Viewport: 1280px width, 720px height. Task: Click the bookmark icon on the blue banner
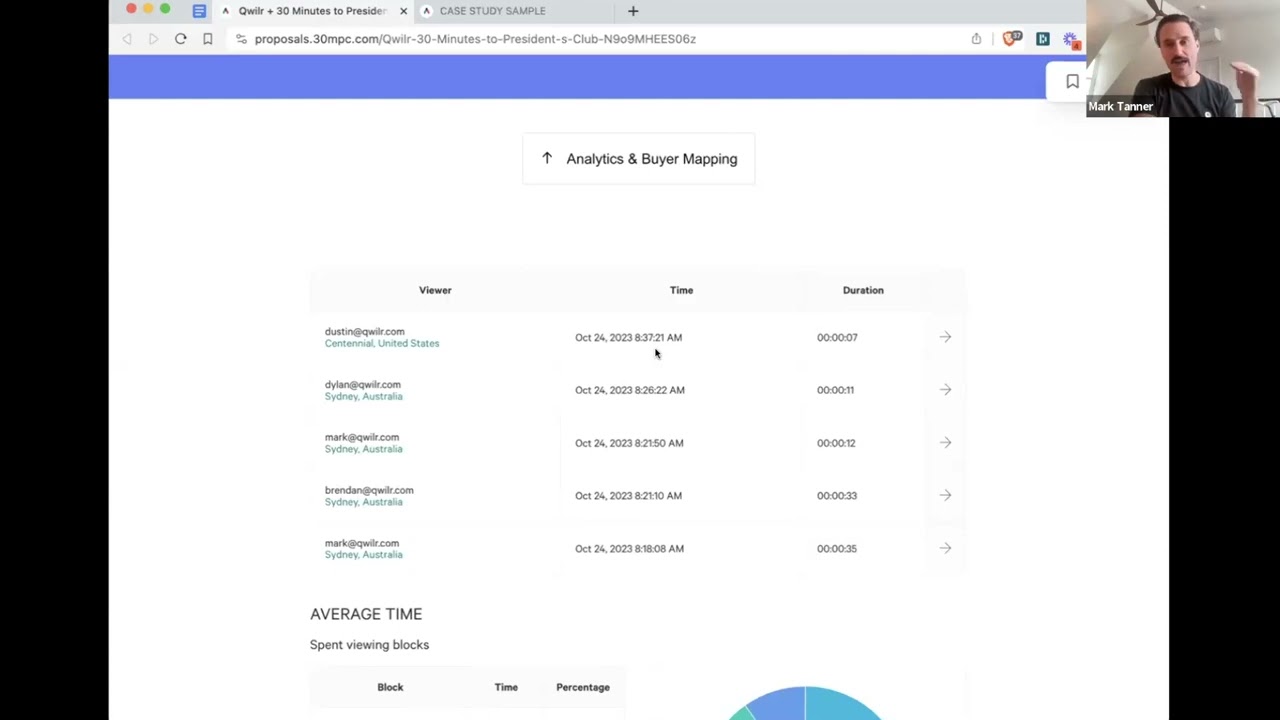1072,81
